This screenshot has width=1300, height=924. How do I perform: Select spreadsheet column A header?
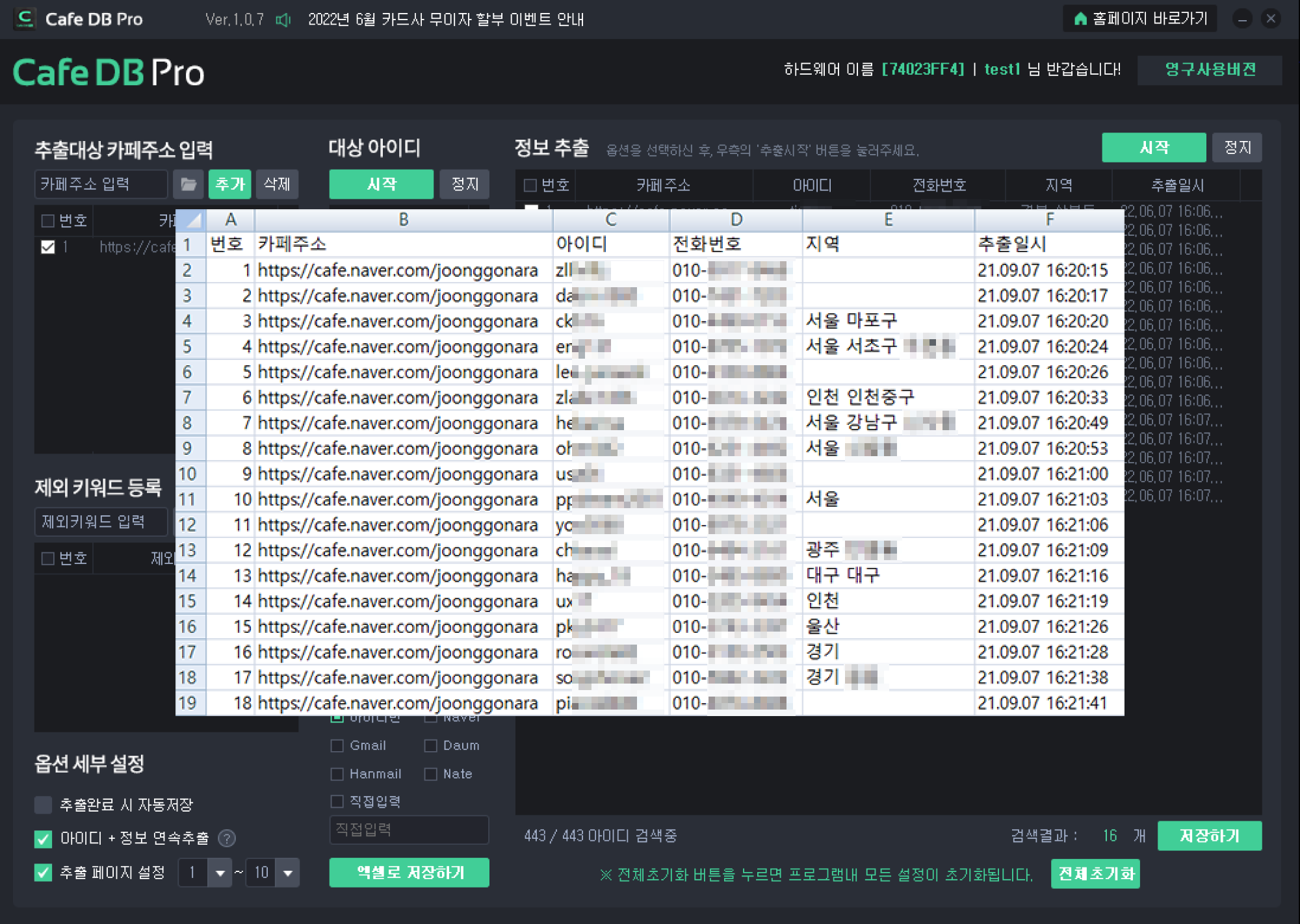[x=231, y=220]
